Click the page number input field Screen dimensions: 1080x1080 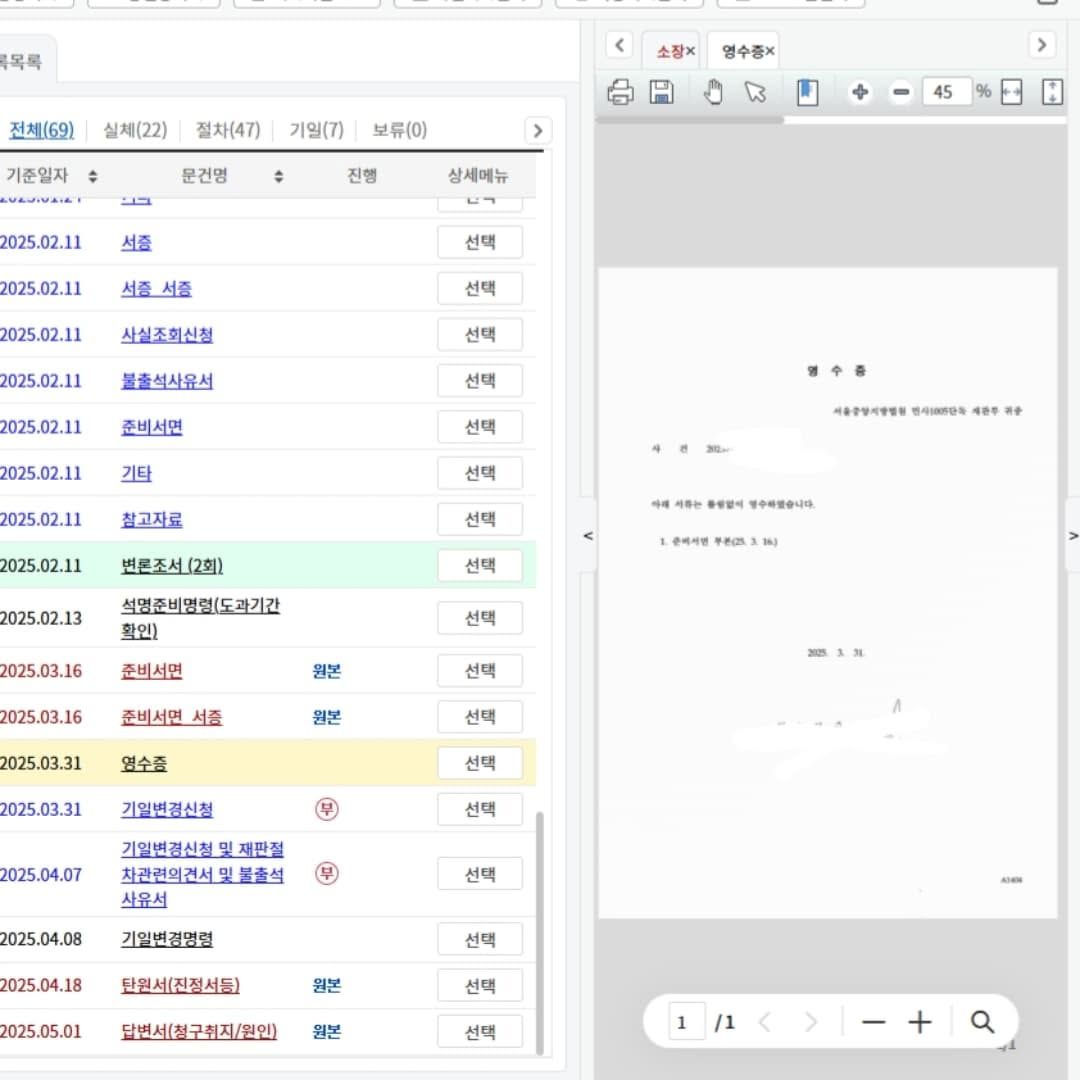[687, 1022]
